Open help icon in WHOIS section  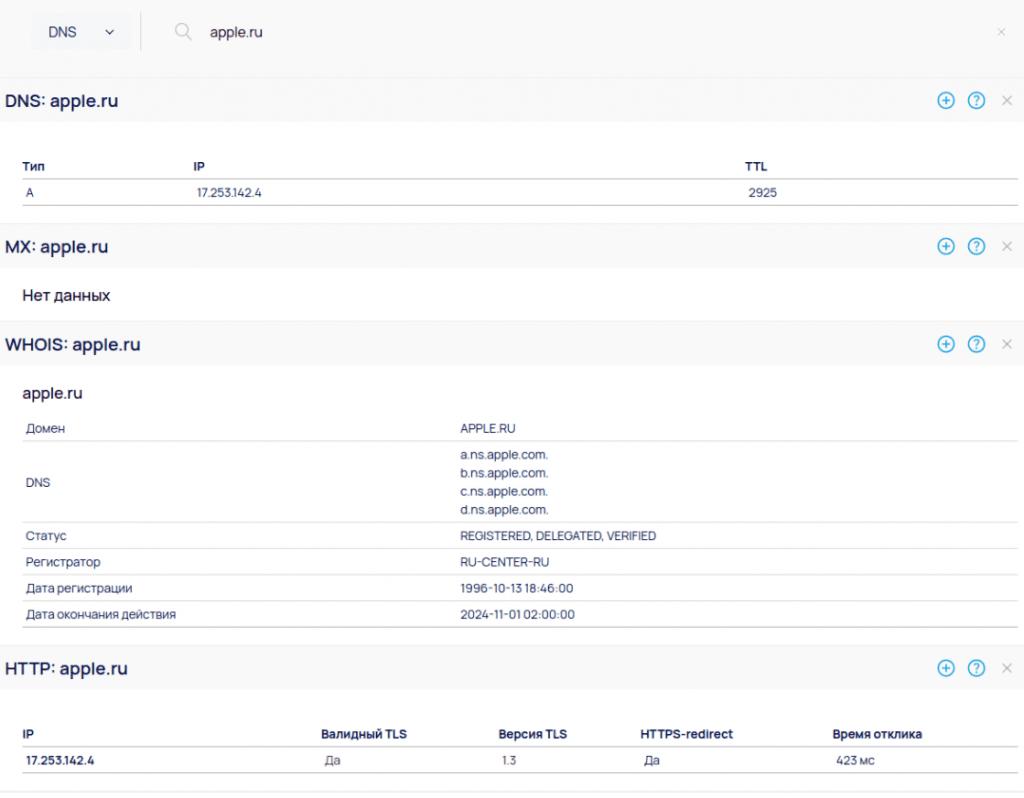click(x=976, y=344)
